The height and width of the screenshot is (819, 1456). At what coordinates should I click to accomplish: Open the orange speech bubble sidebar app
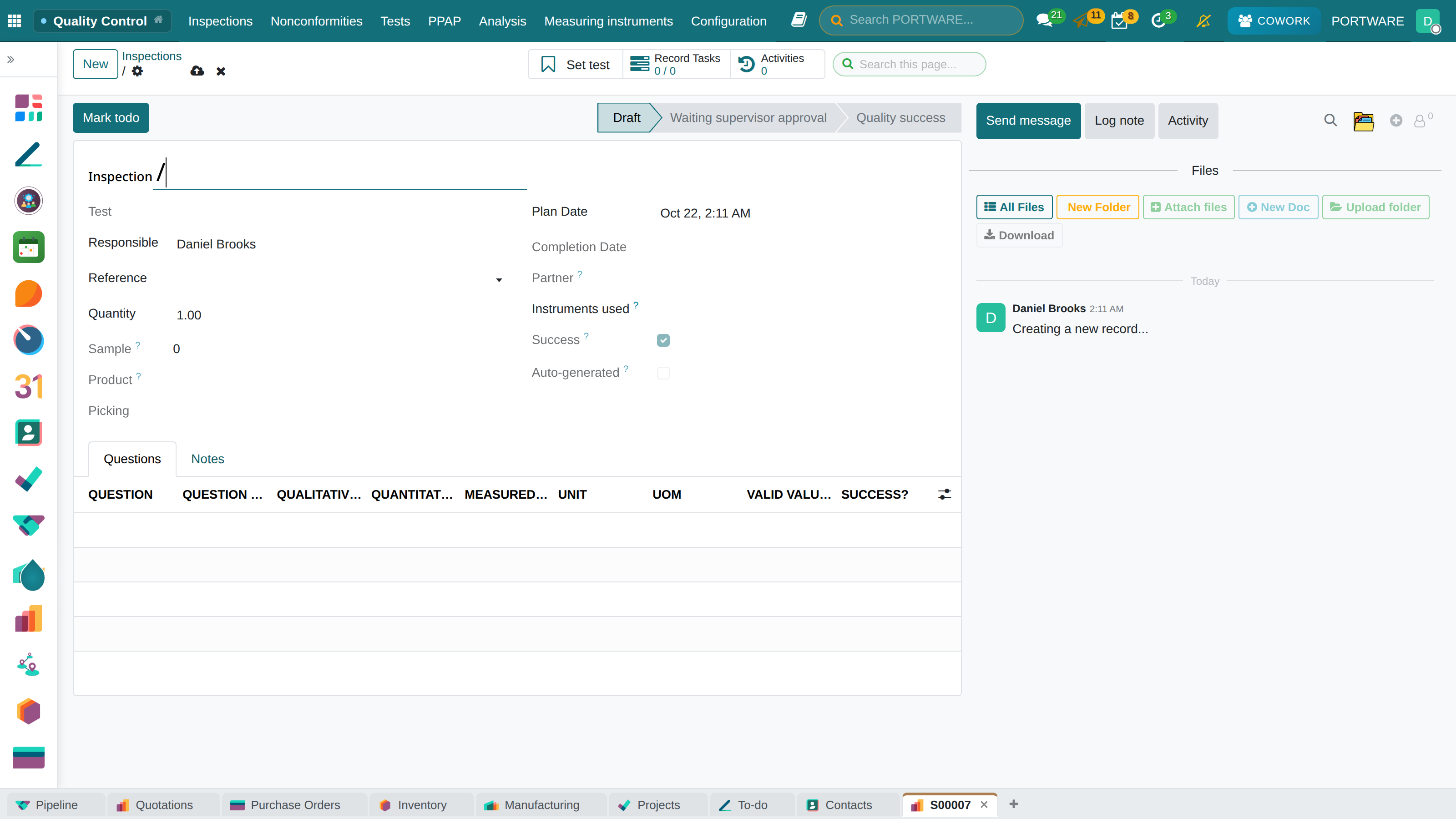tap(28, 294)
